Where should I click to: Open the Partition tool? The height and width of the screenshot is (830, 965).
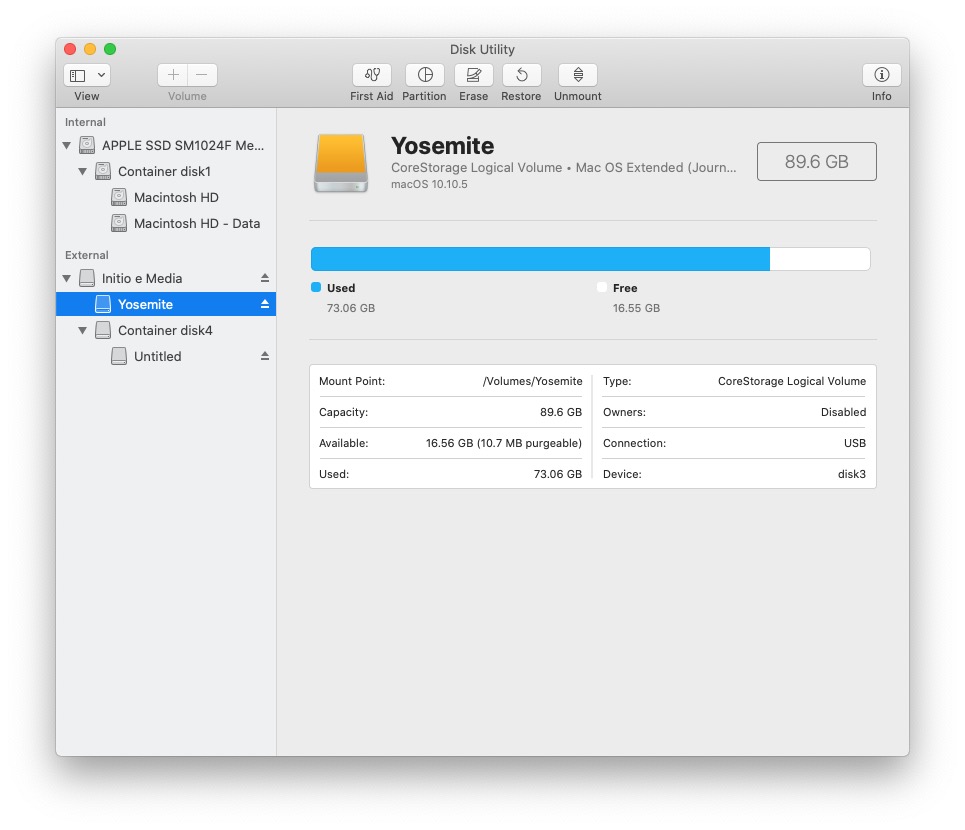click(425, 75)
